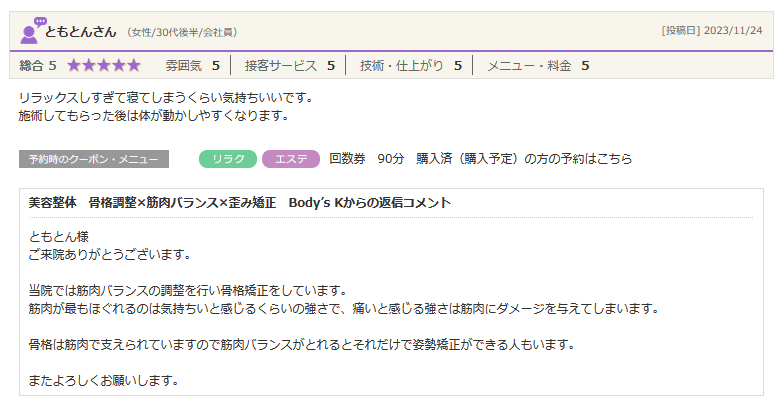Click the first purple rating star
The height and width of the screenshot is (411, 781).
pos(75,66)
